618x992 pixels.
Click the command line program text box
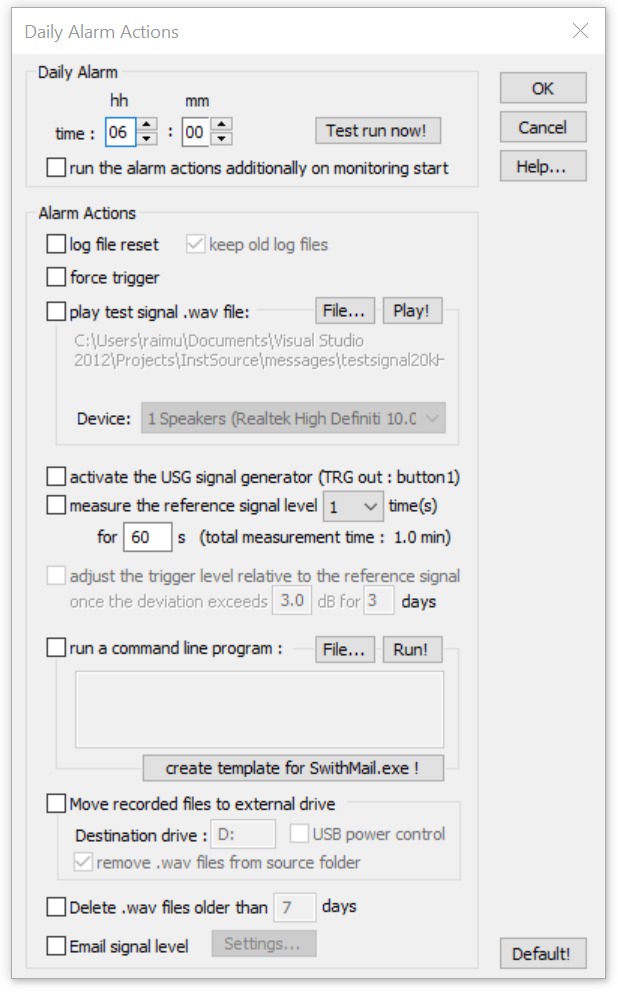coord(259,708)
